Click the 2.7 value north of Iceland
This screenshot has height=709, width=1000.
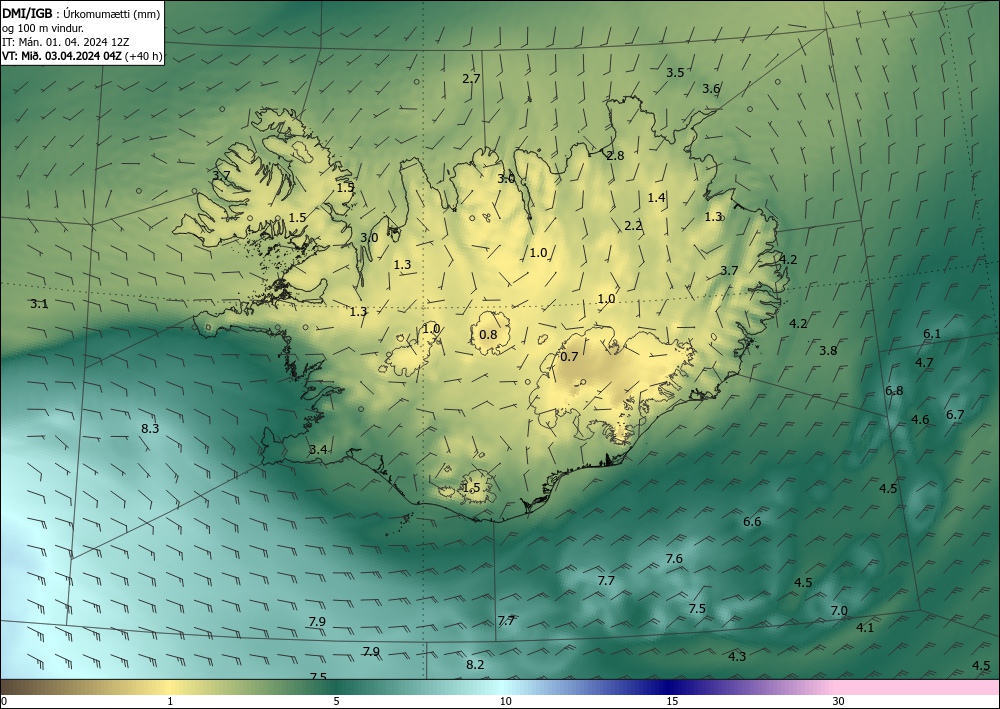pos(471,79)
